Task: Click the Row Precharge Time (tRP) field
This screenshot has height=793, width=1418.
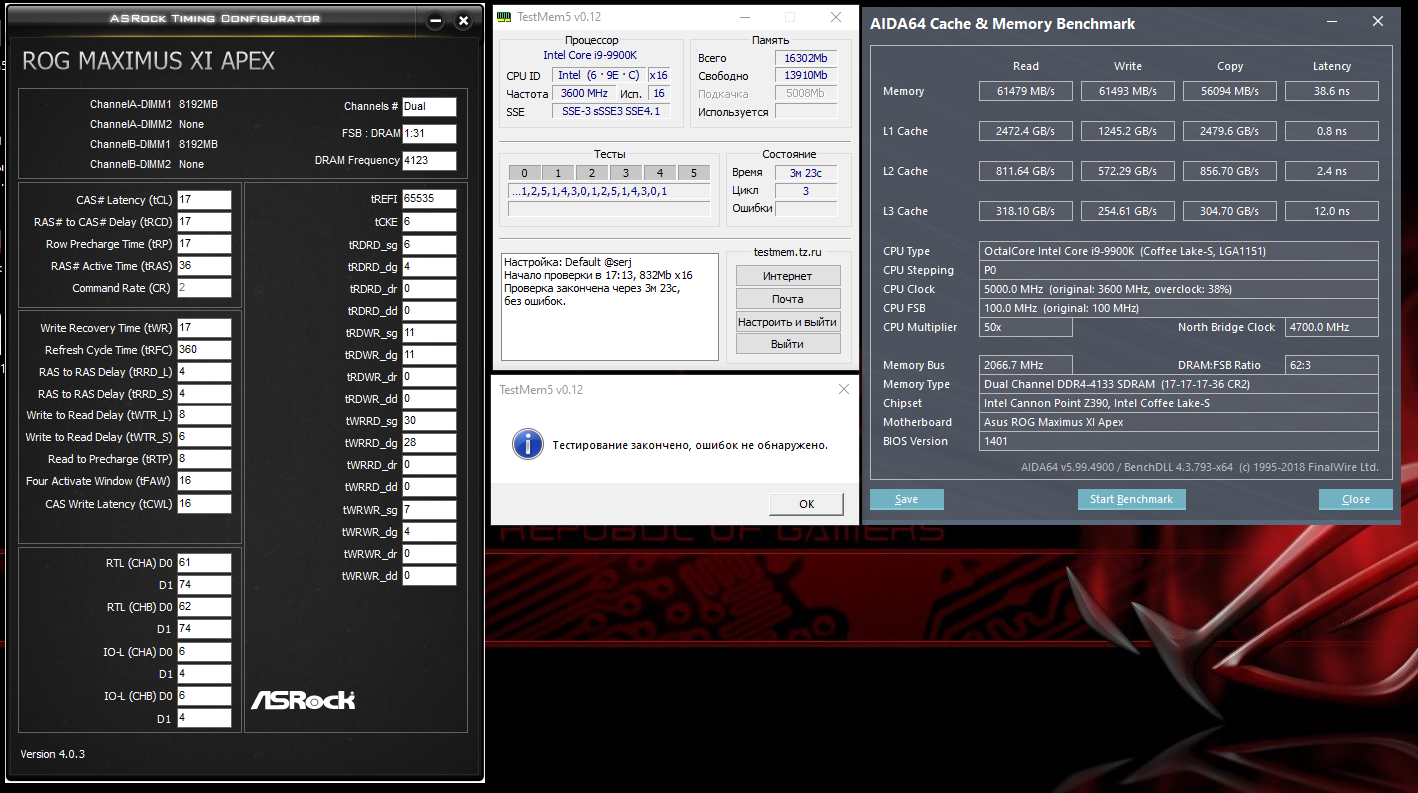Action: coord(204,244)
